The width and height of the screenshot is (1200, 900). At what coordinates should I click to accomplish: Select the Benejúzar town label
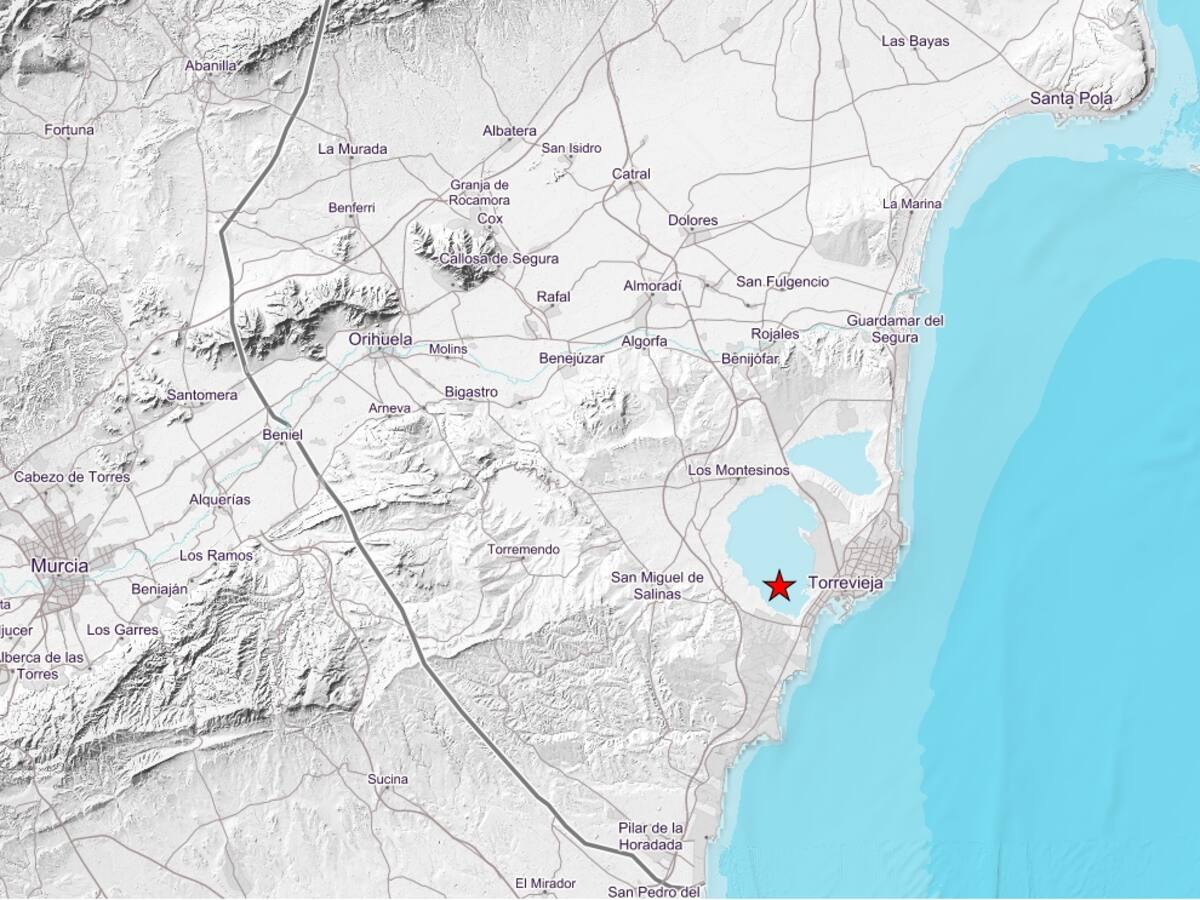point(573,358)
